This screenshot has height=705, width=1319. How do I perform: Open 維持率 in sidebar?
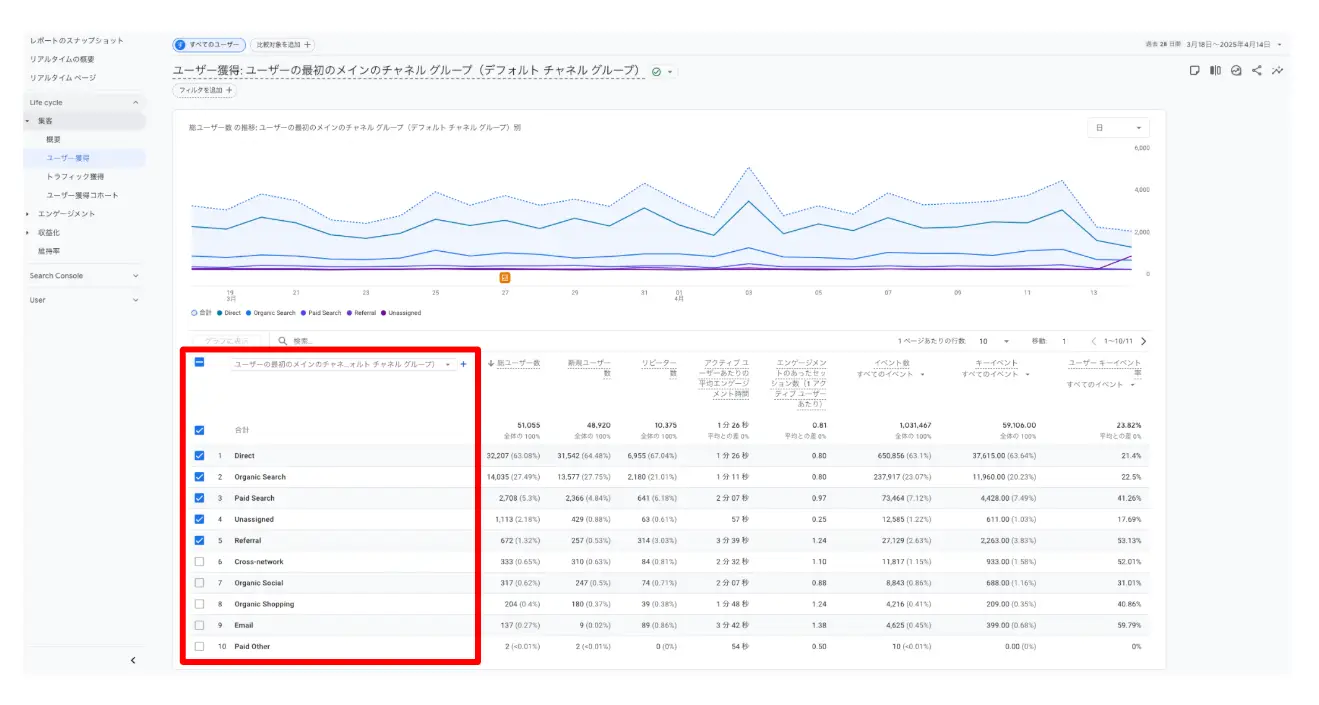click(x=47, y=251)
